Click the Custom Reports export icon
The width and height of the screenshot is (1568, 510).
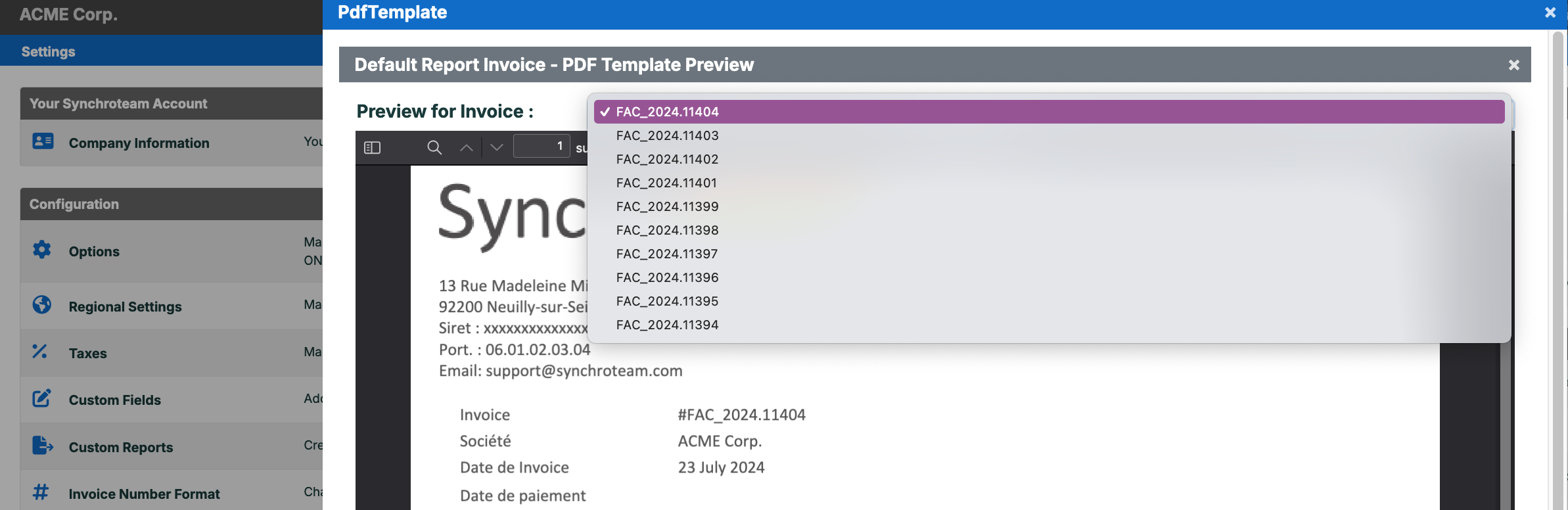[x=43, y=446]
